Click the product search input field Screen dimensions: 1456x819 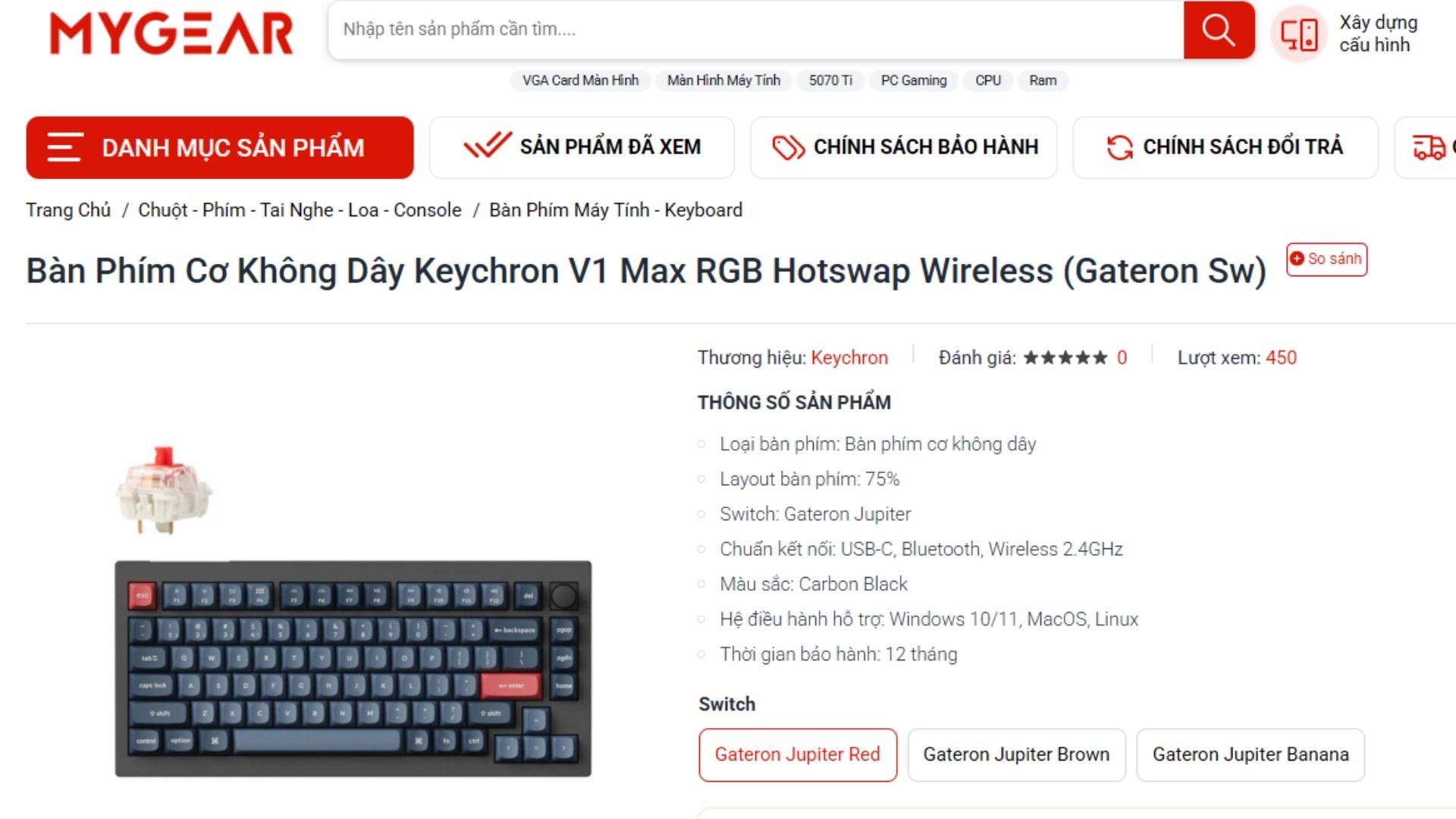(x=755, y=30)
